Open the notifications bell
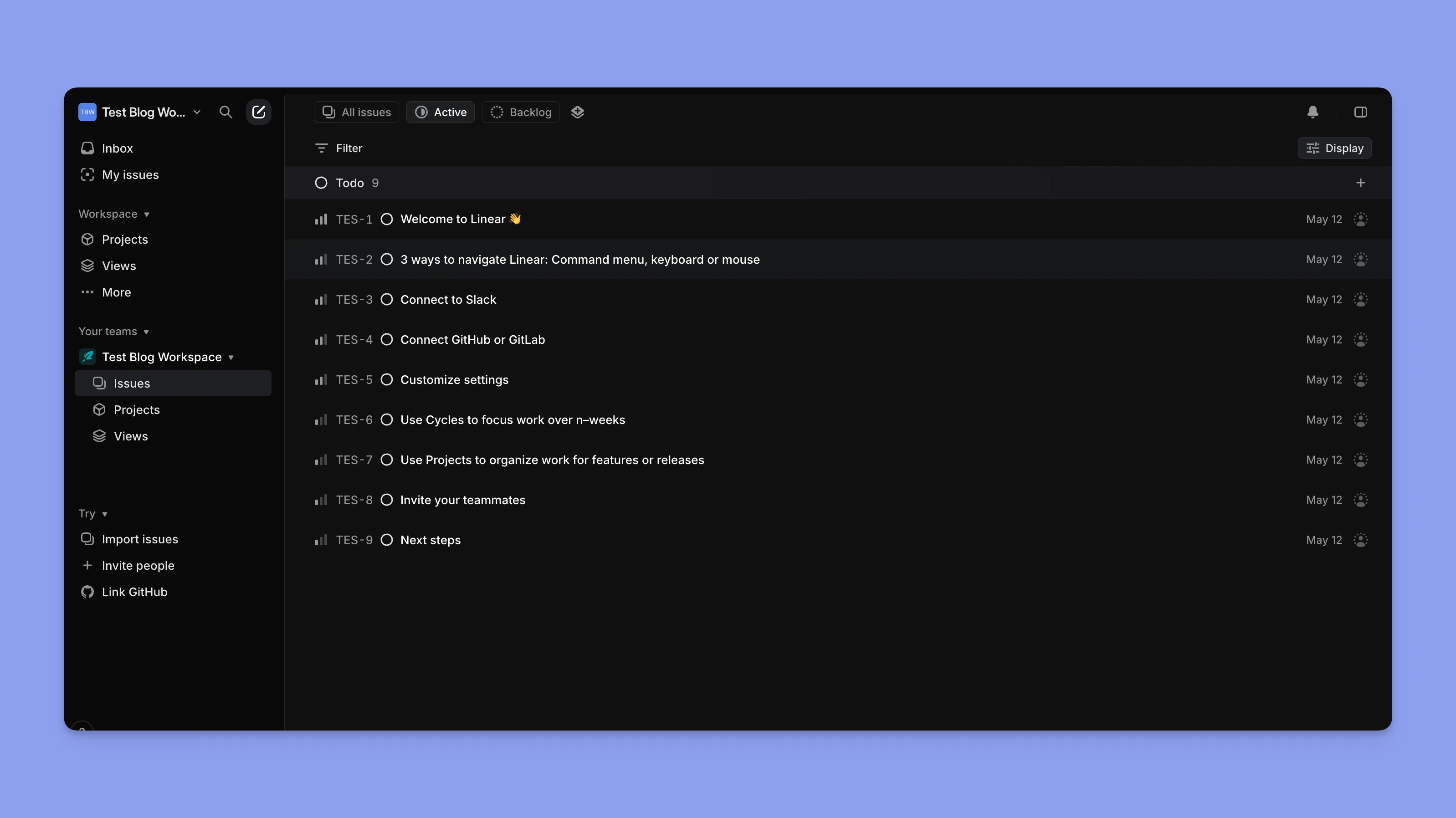The height and width of the screenshot is (818, 1456). coord(1312,112)
